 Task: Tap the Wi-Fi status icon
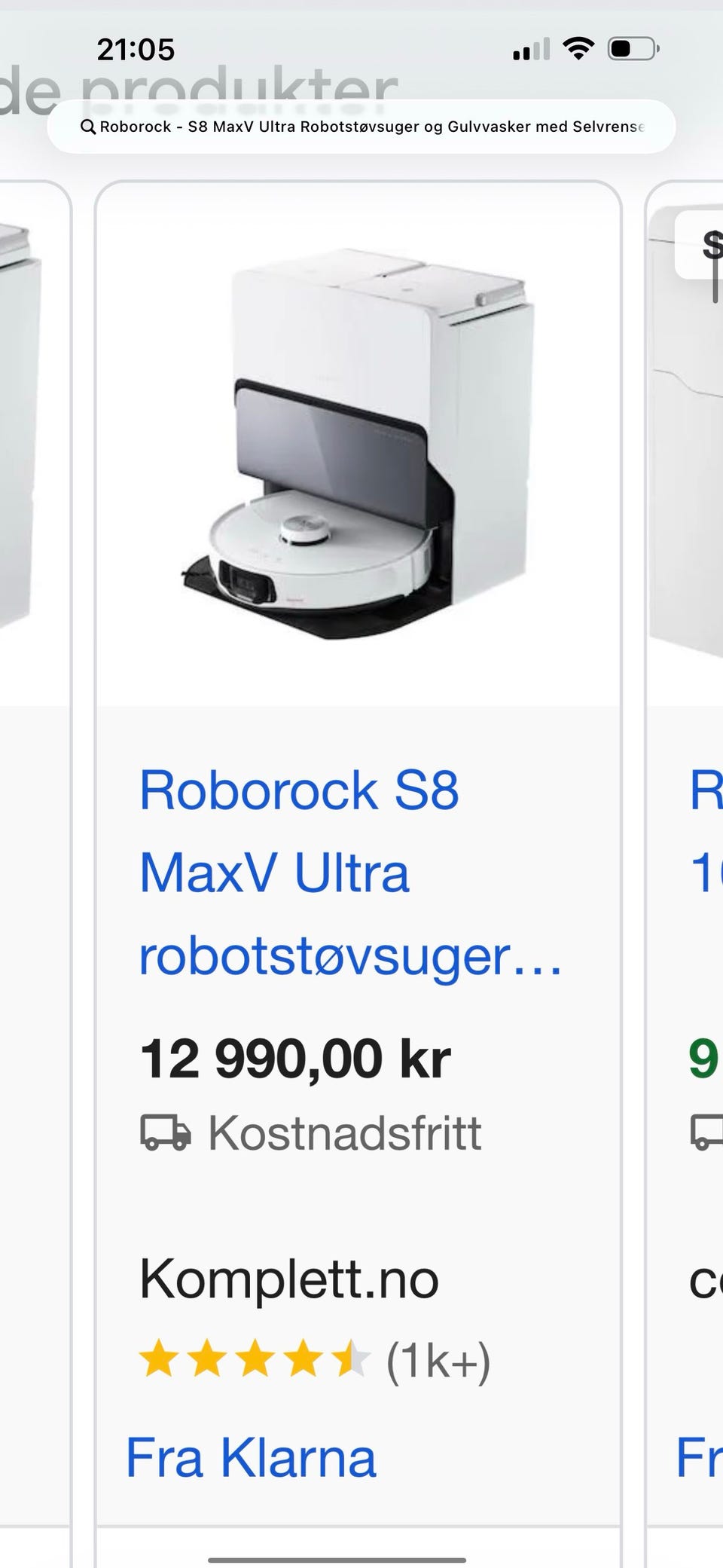click(x=578, y=50)
